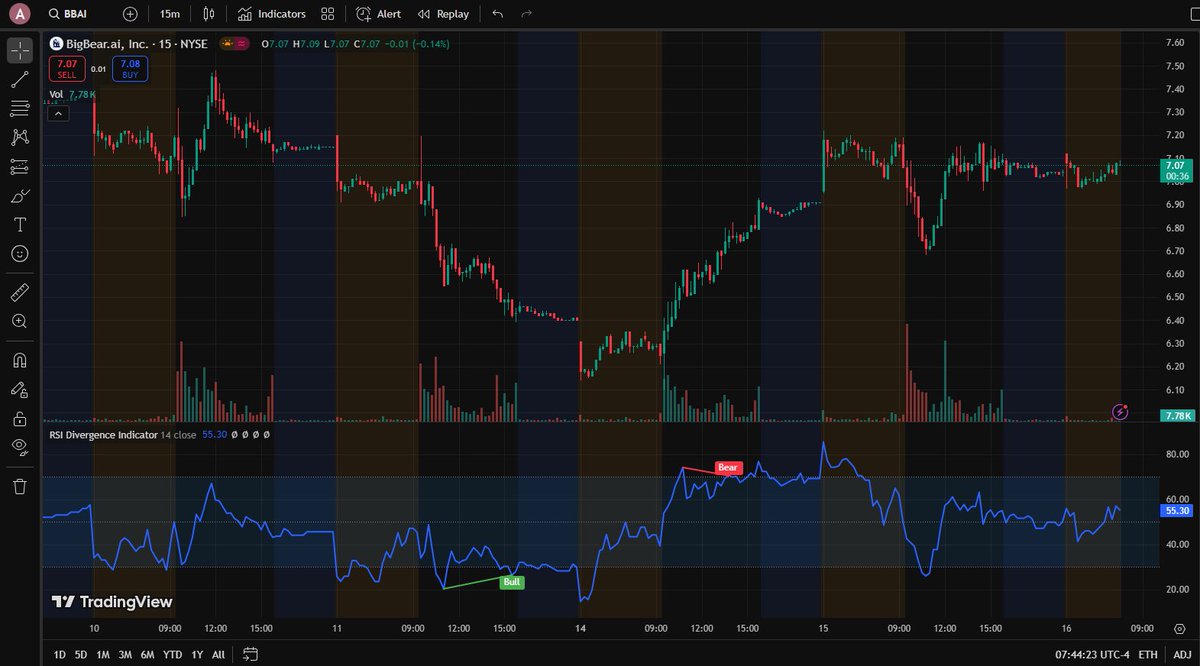Select the Cross cursor tool
1200x666 pixels.
(x=20, y=50)
